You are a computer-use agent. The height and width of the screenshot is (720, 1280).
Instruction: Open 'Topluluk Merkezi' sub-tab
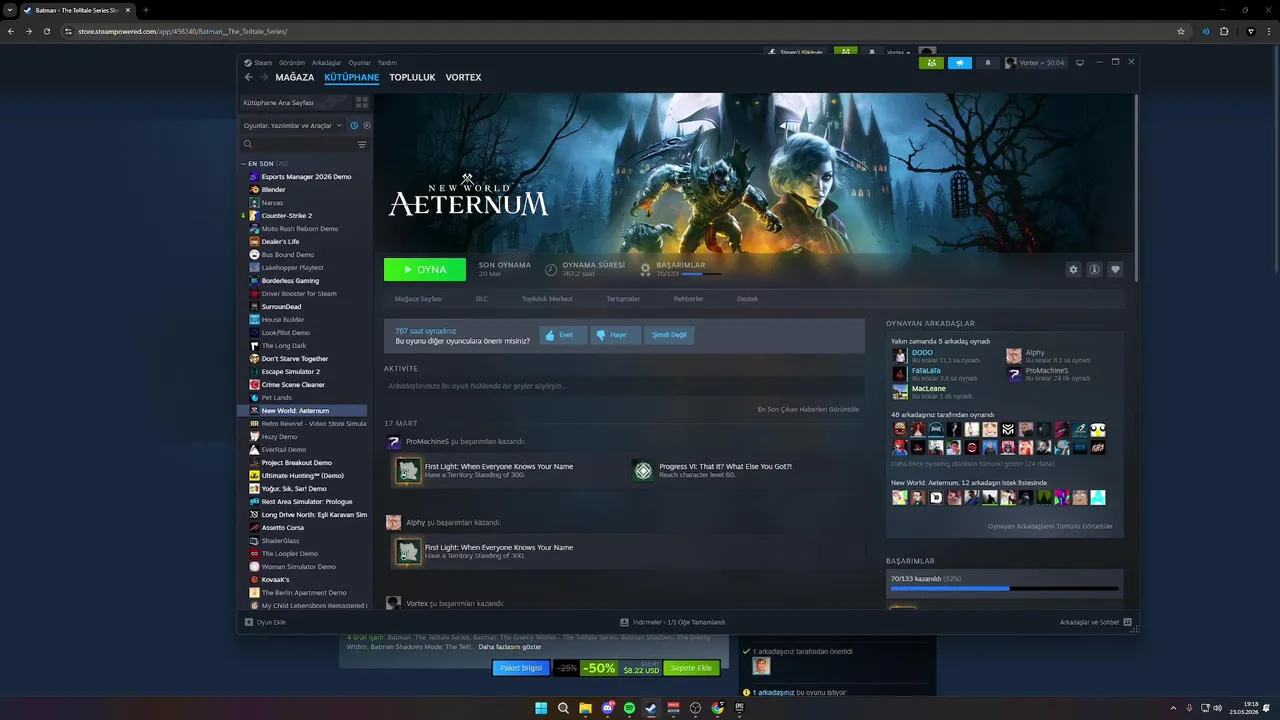click(547, 299)
